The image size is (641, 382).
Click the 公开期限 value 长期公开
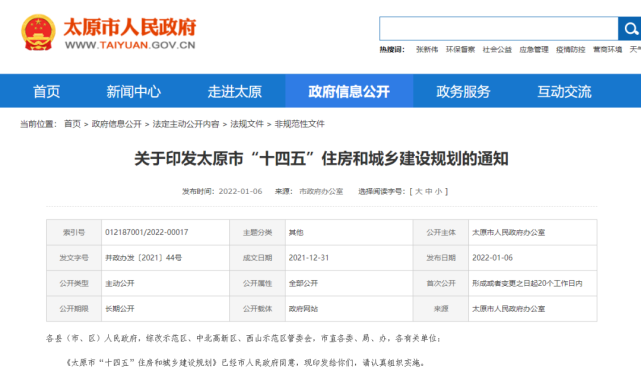(x=120, y=308)
